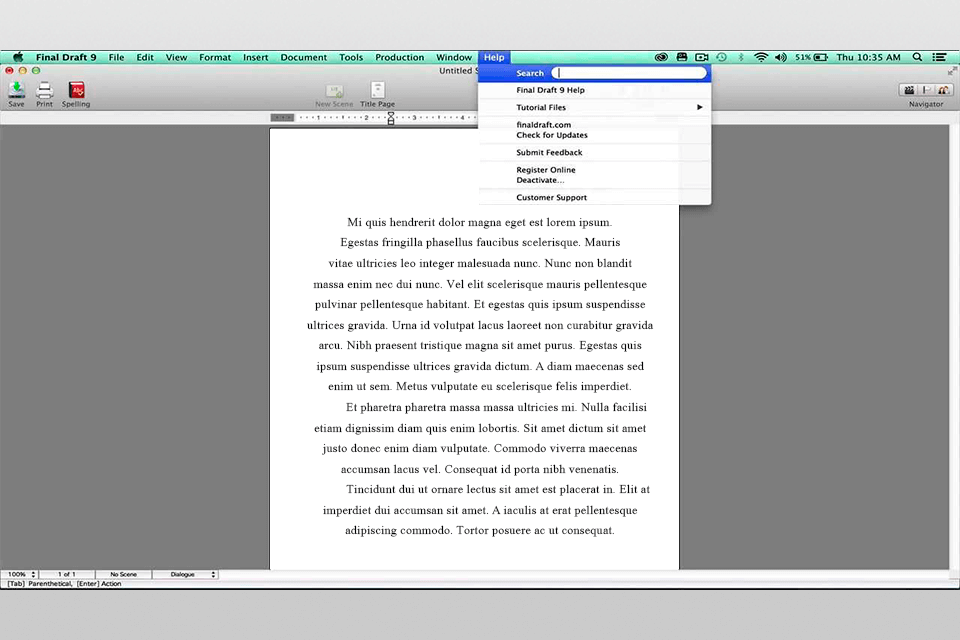960x640 pixels.
Task: Select Customer Support menu item
Action: [594, 197]
